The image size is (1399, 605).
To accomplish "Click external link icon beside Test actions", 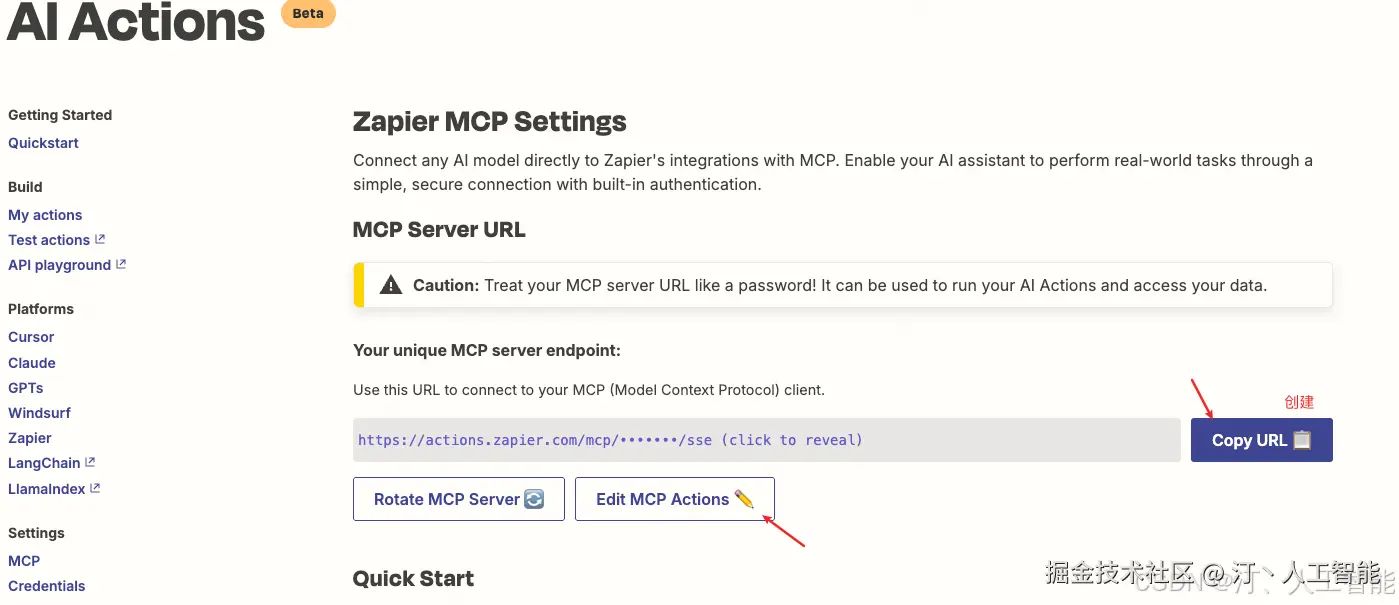I will (x=100, y=239).
